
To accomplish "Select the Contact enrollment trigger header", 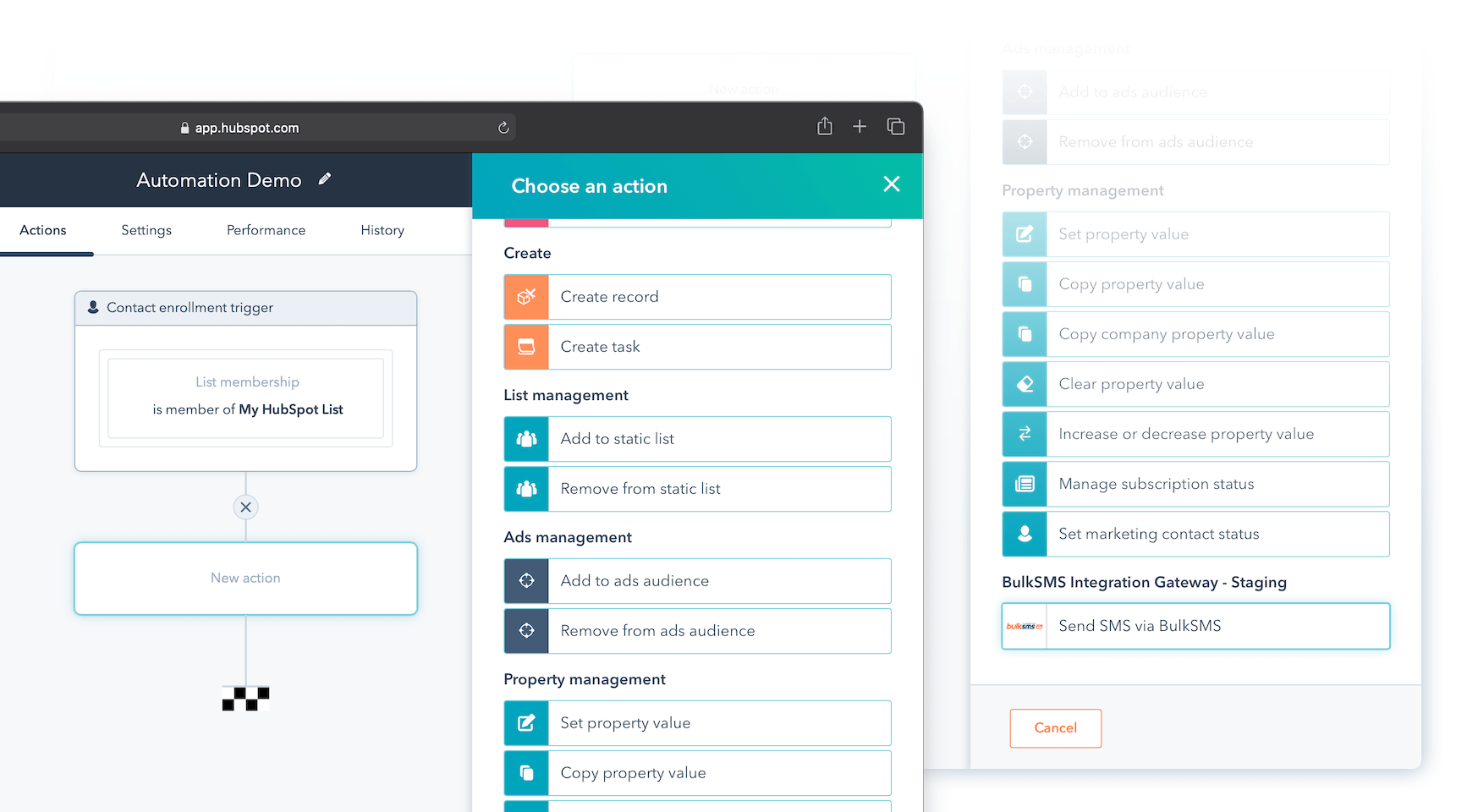I will pyautogui.click(x=245, y=308).
